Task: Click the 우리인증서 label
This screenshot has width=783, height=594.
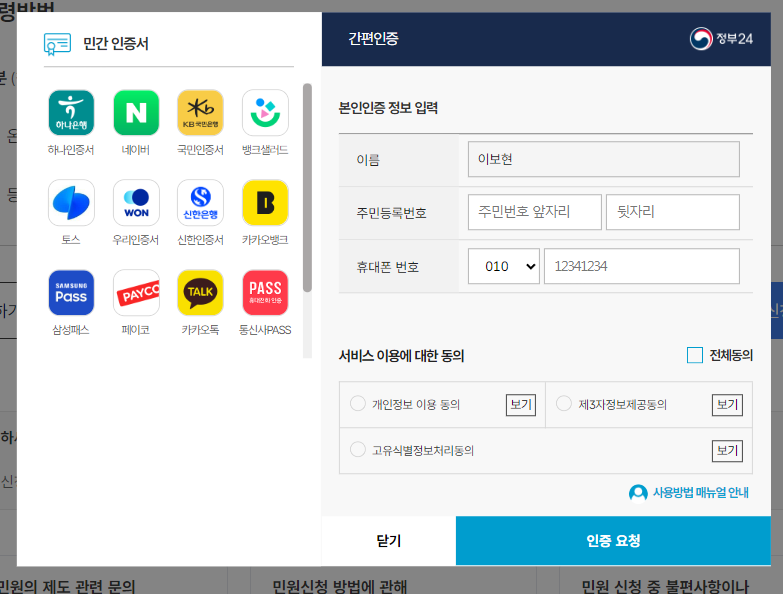Action: 136,240
